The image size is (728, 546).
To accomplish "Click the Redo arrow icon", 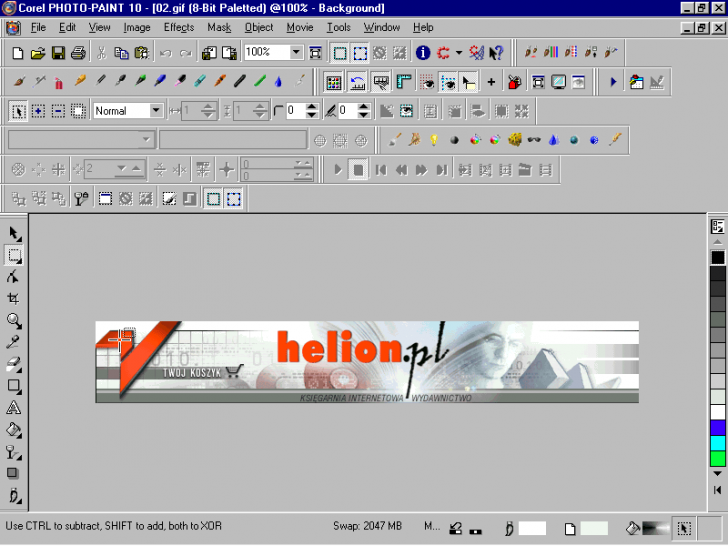I will coord(186,53).
